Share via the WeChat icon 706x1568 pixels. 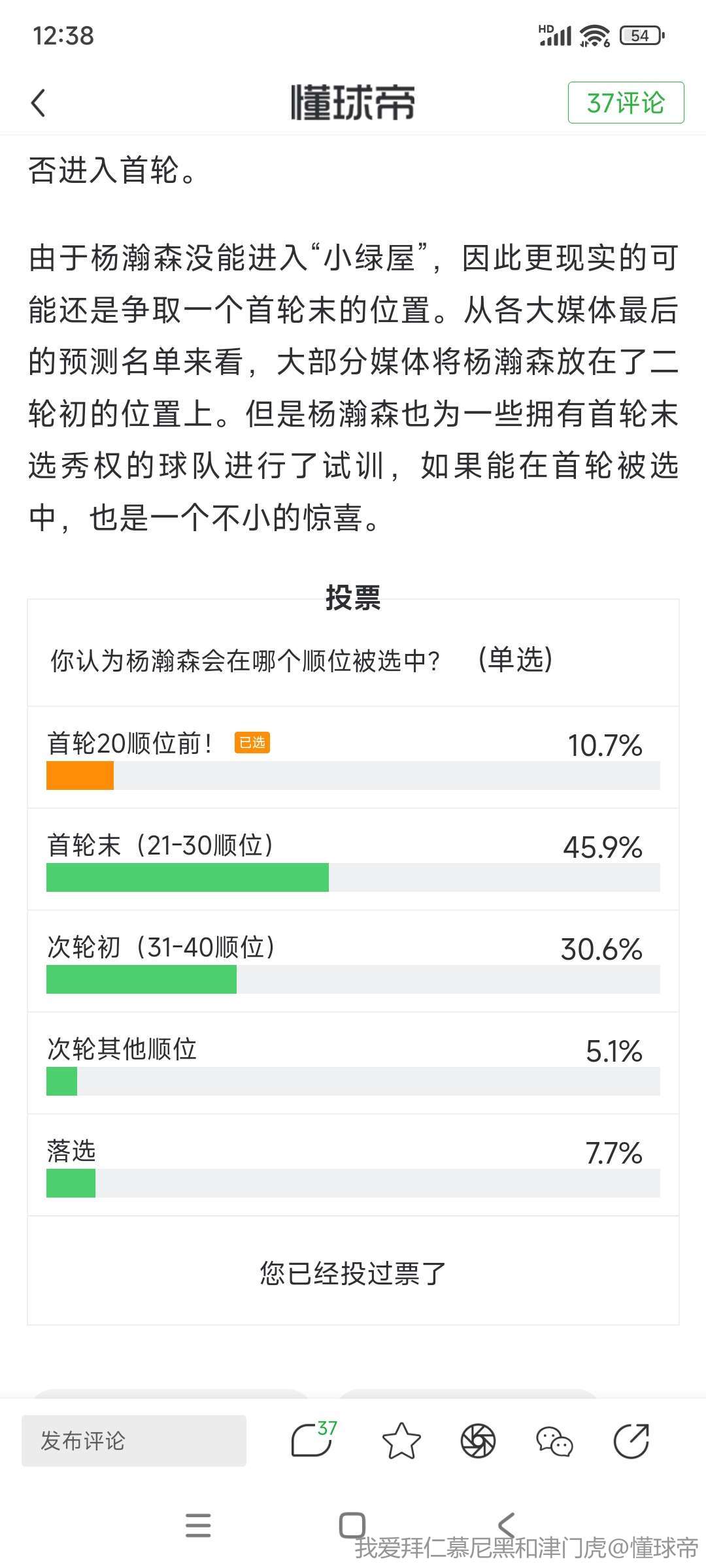coord(554,1441)
